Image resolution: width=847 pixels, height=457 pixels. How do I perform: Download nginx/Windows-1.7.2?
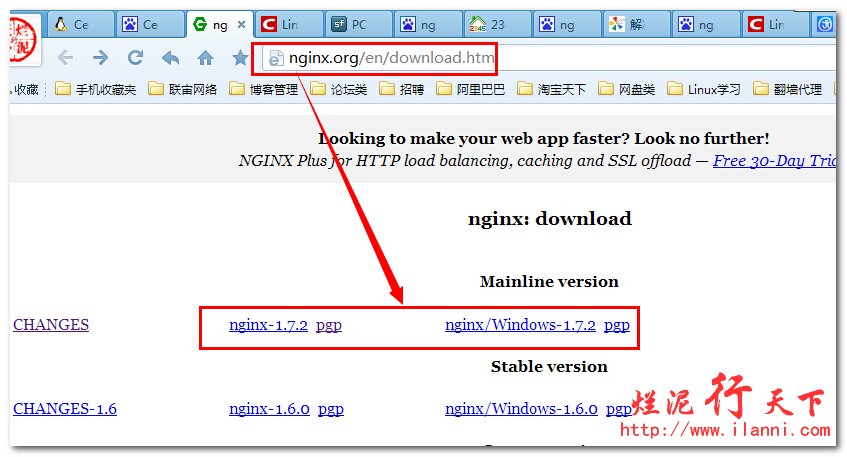(520, 325)
